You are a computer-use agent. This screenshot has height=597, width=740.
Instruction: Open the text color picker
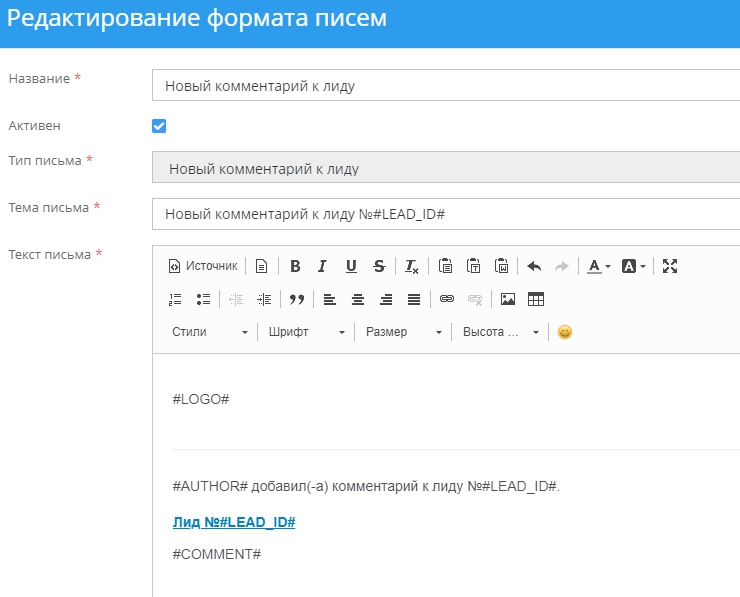coord(598,266)
